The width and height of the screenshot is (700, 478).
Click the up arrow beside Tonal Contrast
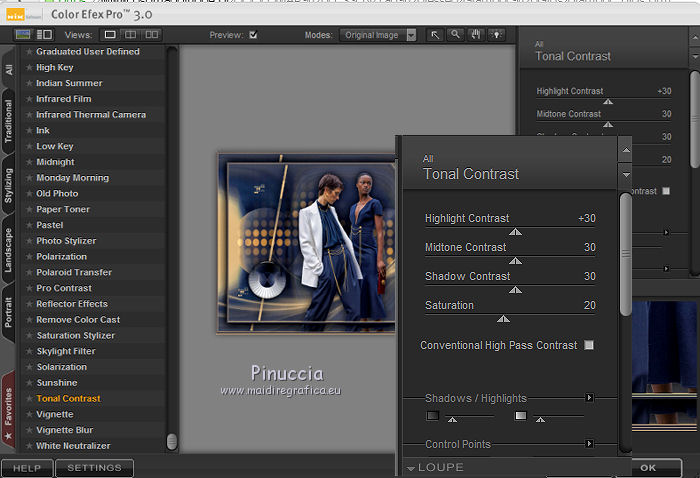click(626, 150)
